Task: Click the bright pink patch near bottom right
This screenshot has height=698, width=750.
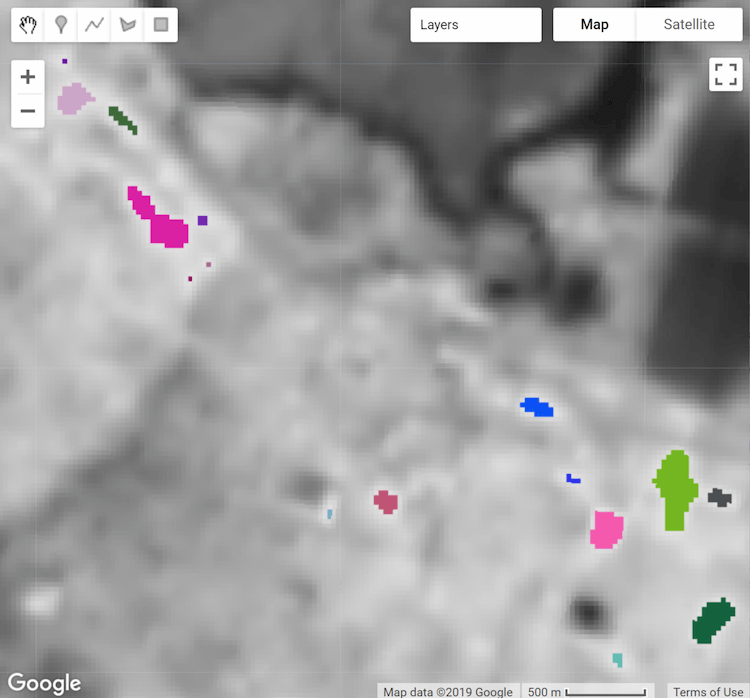Action: click(x=606, y=530)
